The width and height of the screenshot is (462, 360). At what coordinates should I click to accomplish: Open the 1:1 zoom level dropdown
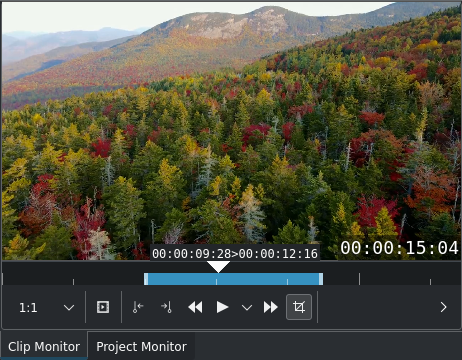46,307
